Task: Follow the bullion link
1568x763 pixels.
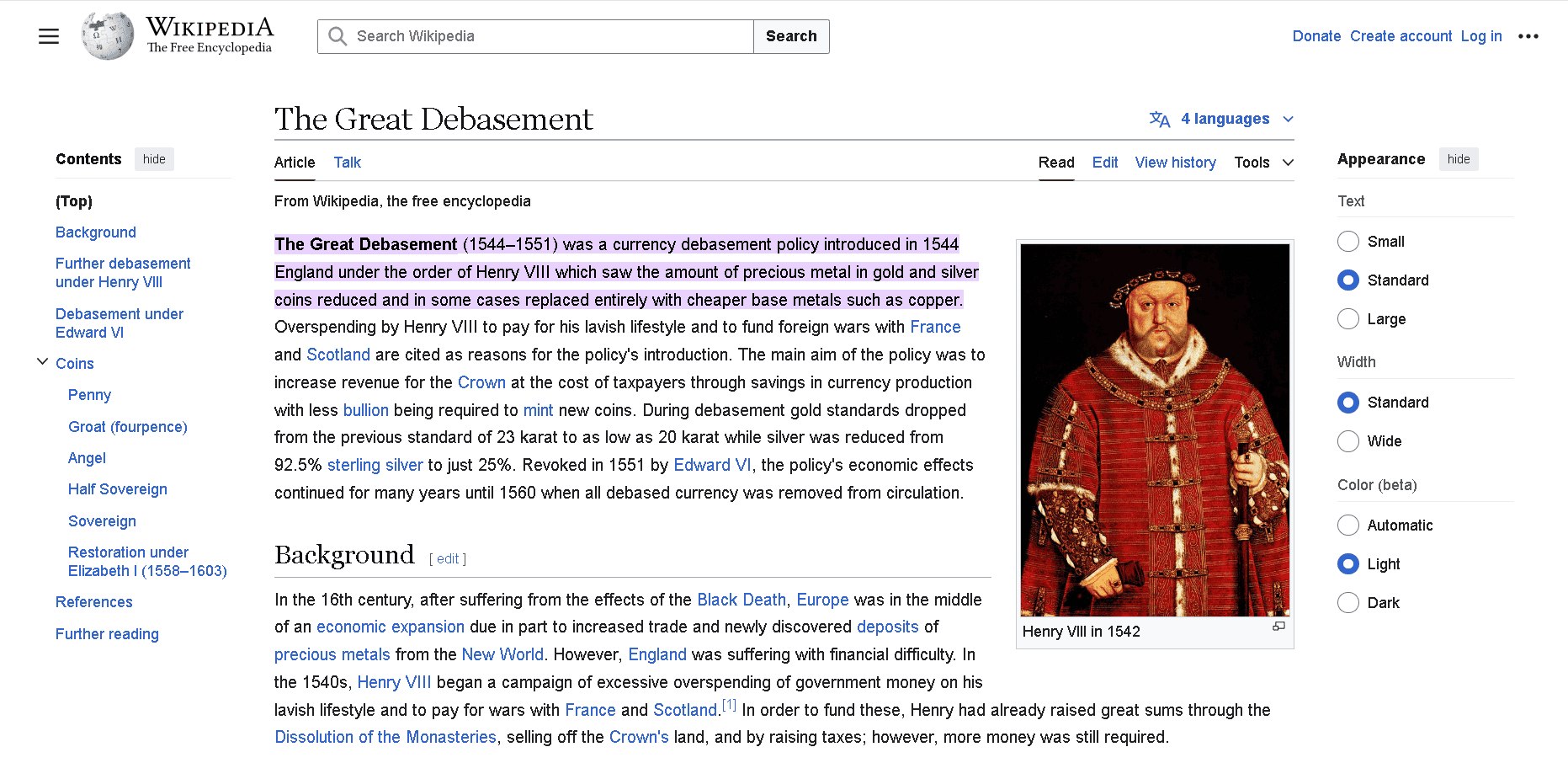Action: point(366,410)
